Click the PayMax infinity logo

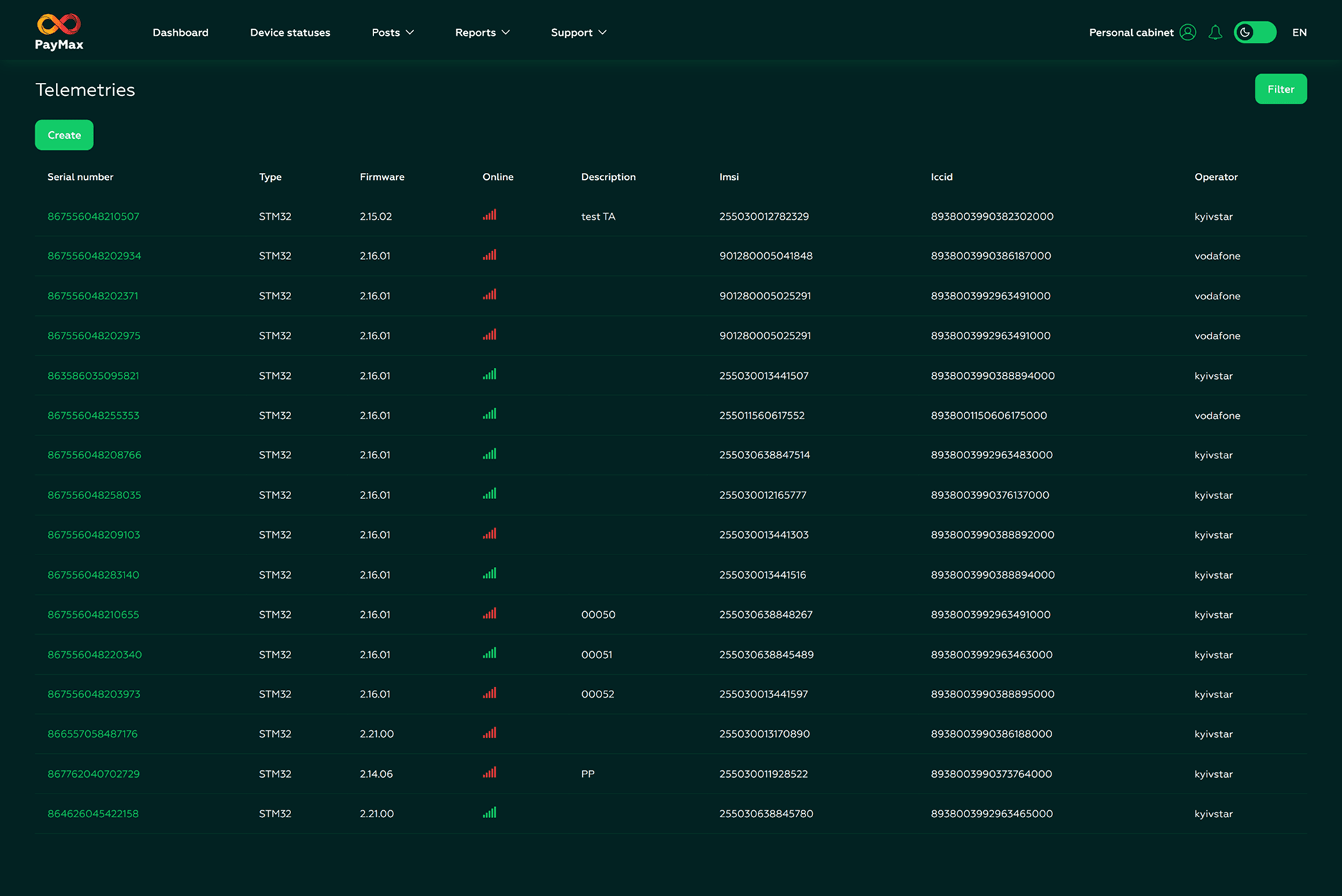coord(59,32)
